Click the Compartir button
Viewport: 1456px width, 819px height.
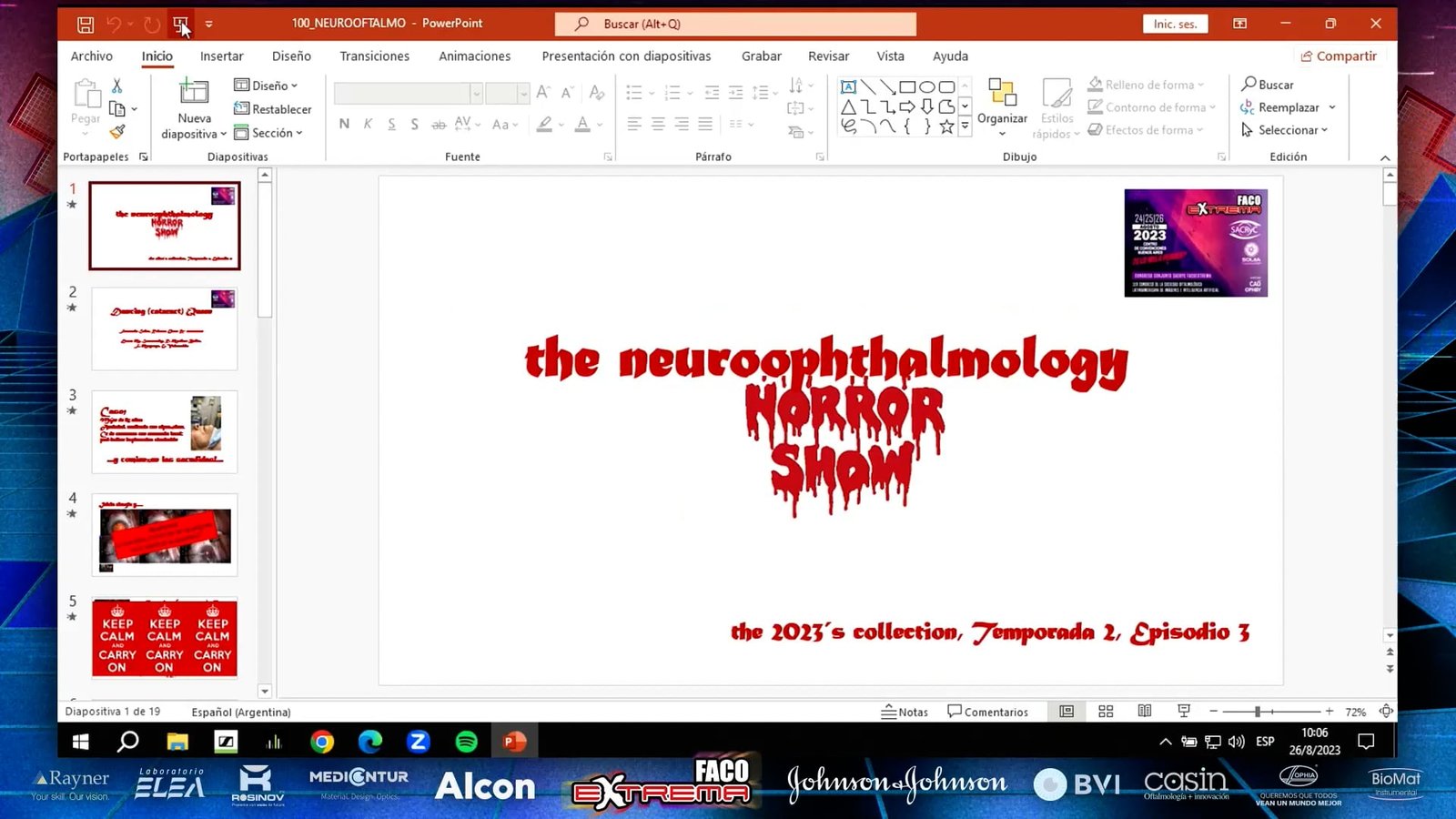1339,56
